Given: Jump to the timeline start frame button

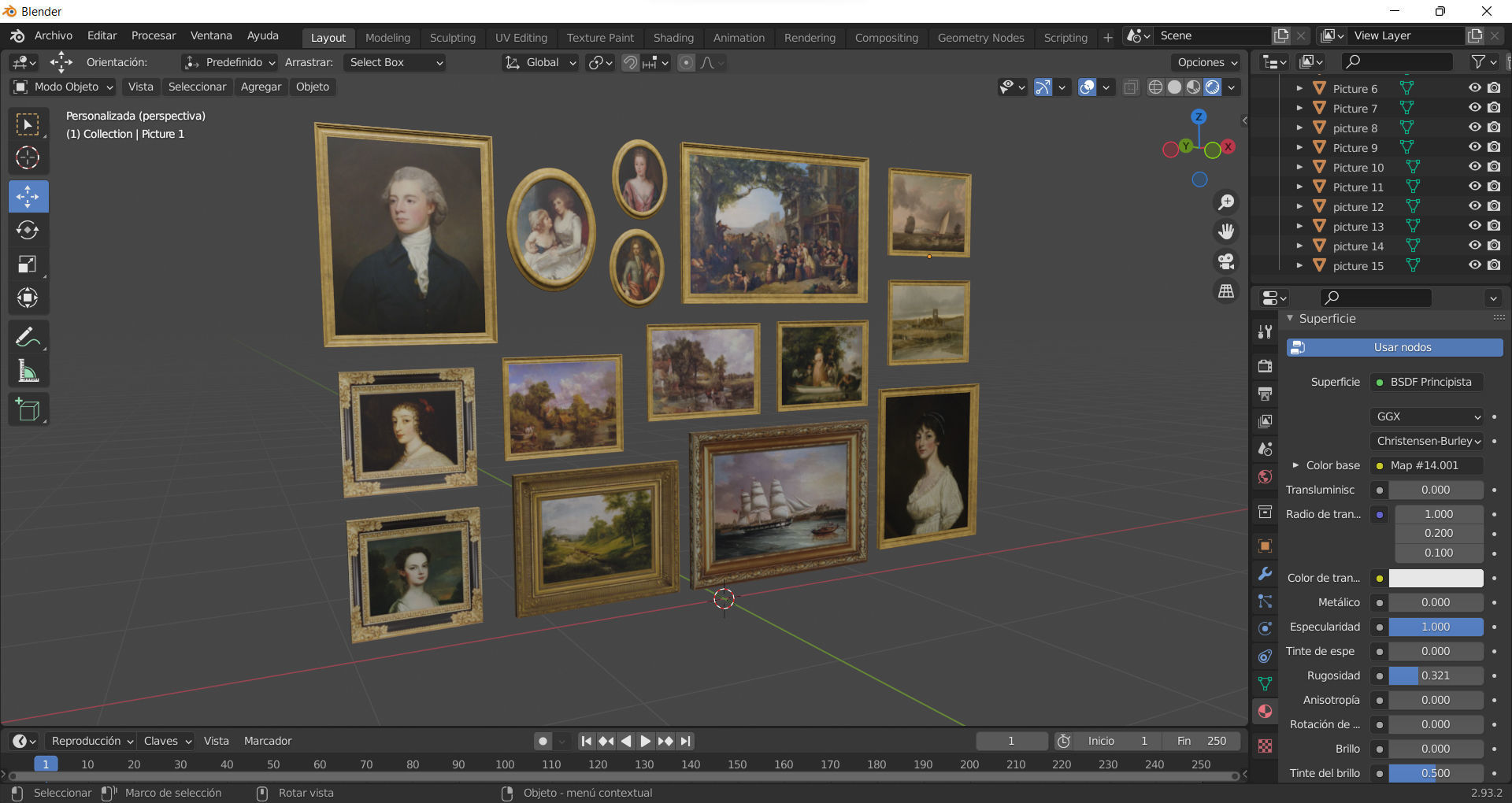Looking at the screenshot, I should pos(586,741).
